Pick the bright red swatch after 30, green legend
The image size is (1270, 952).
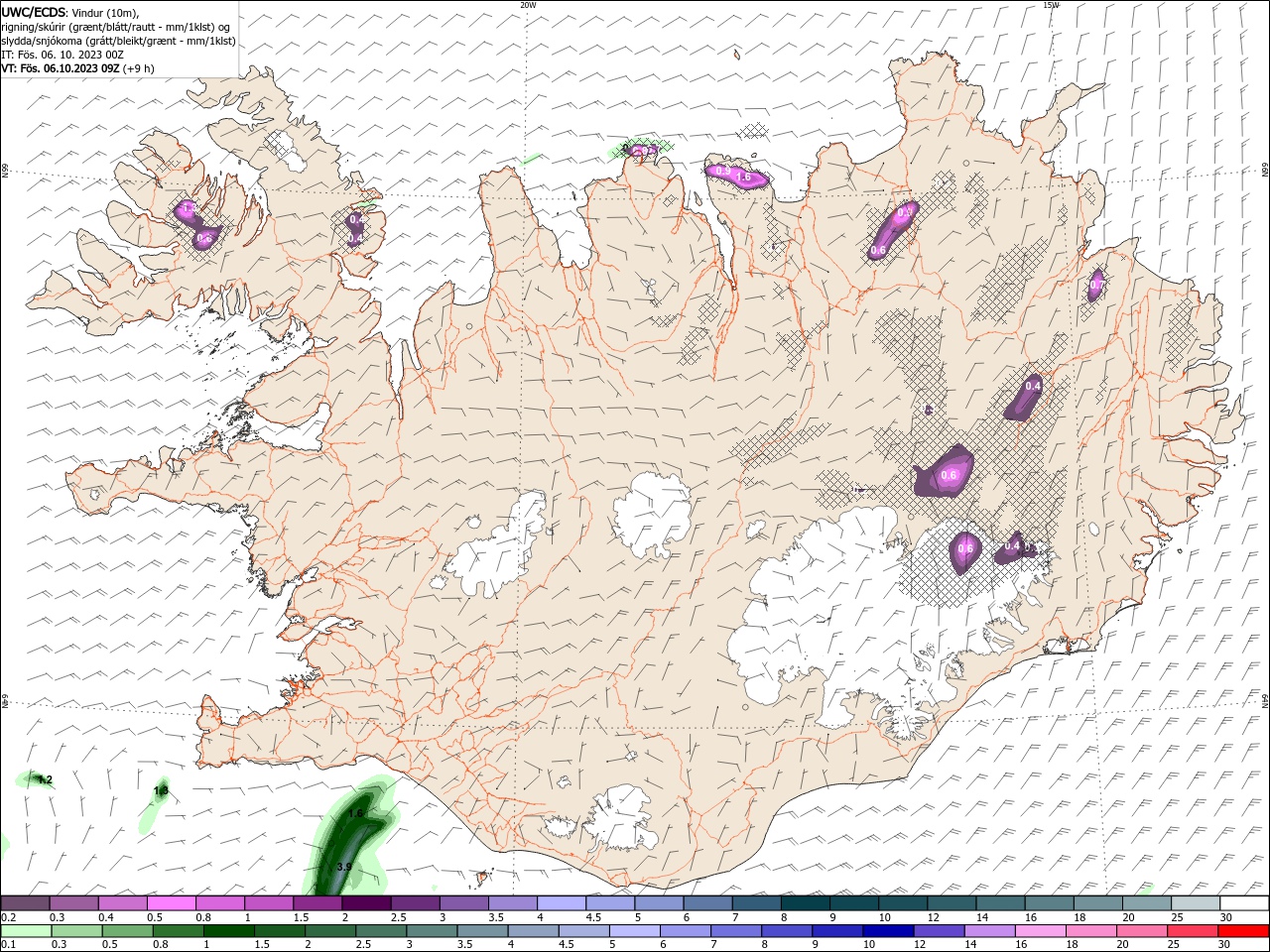tap(1243, 931)
